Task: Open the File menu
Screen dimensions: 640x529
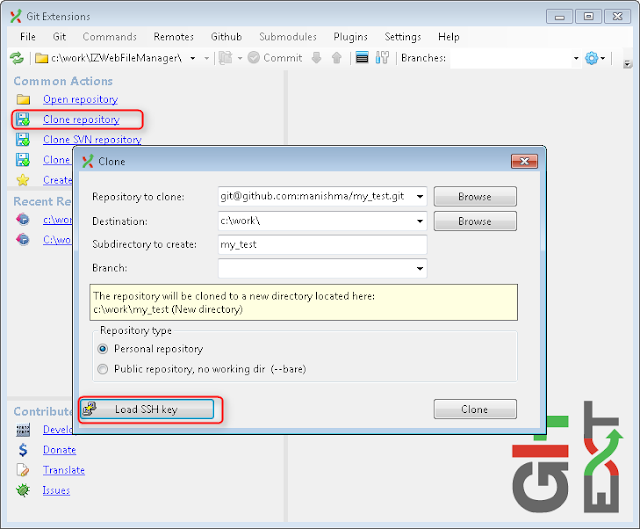Action: pyautogui.click(x=28, y=37)
